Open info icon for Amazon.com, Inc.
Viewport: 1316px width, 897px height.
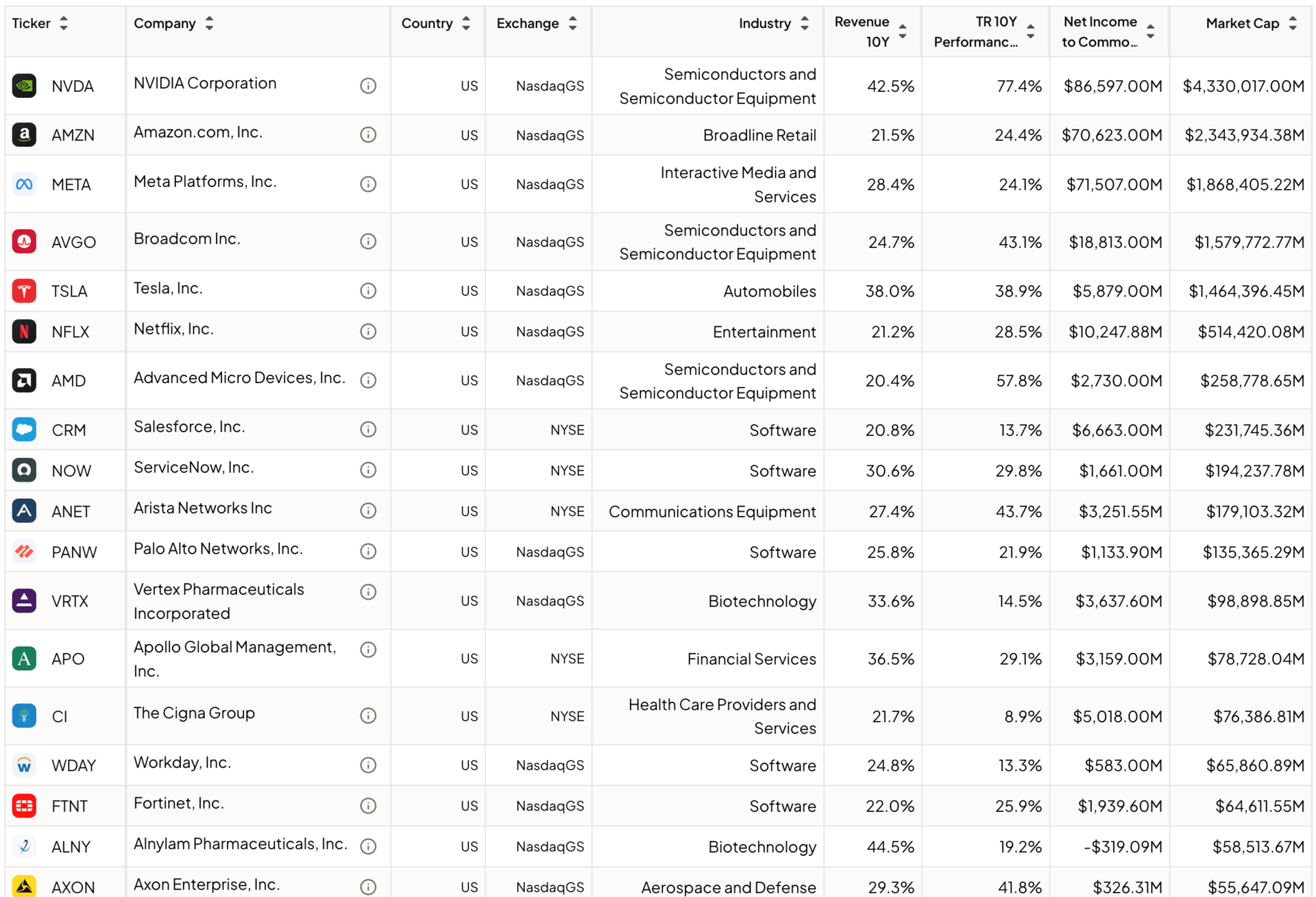[368, 135]
